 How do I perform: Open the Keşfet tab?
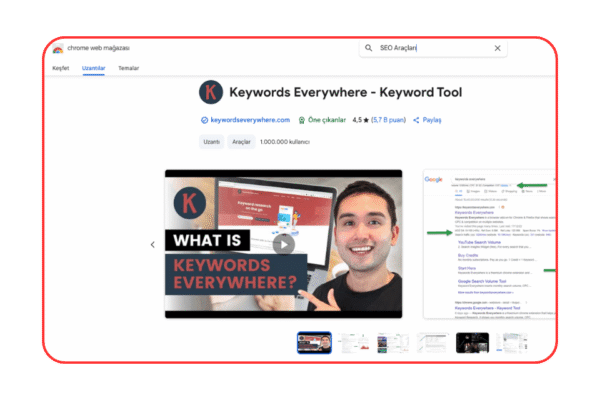61,68
